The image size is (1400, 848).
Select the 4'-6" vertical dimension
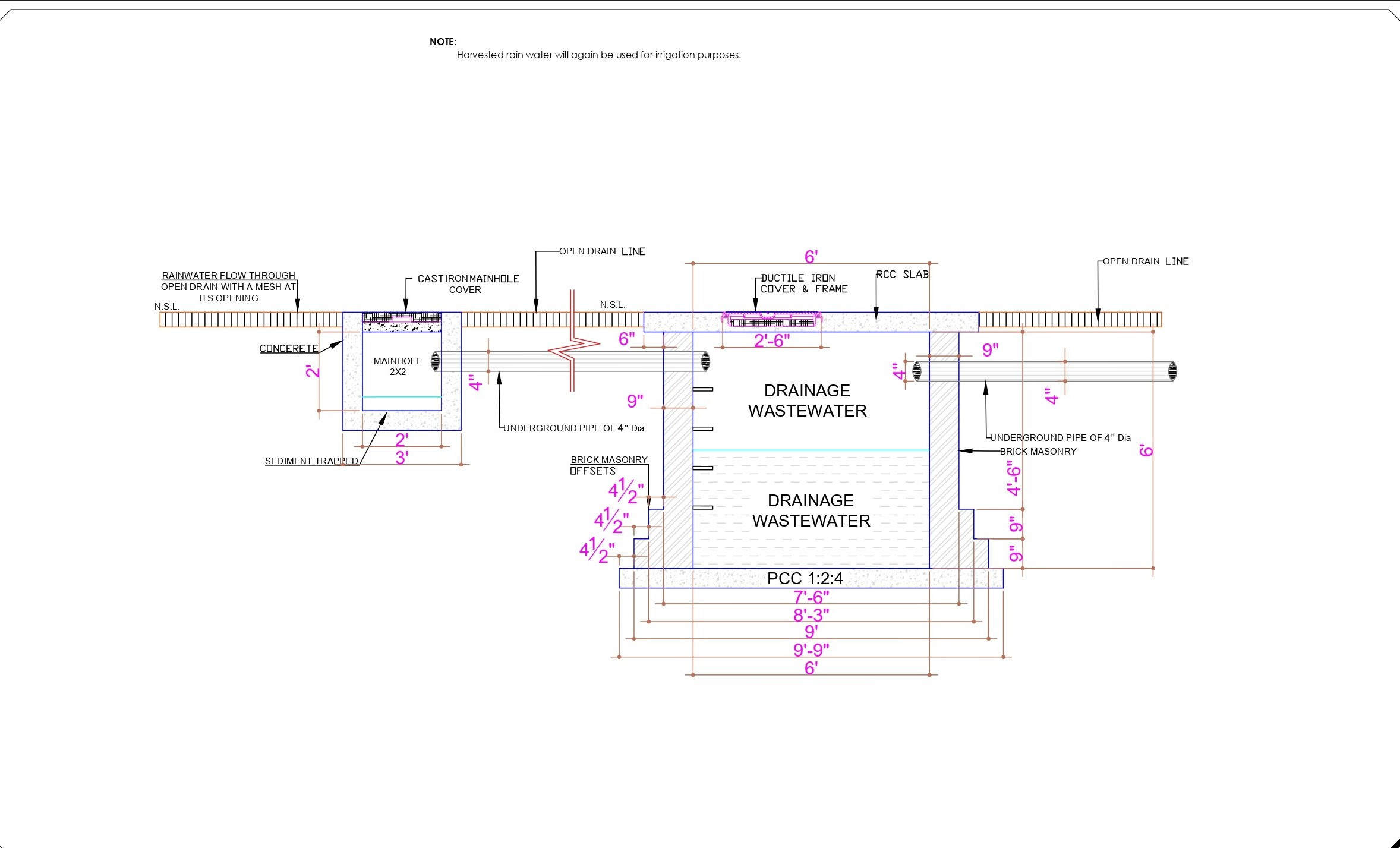1014,478
